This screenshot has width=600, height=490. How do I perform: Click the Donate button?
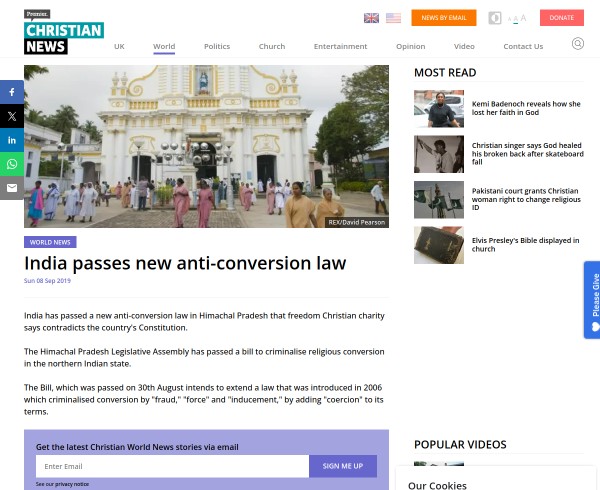[562, 18]
